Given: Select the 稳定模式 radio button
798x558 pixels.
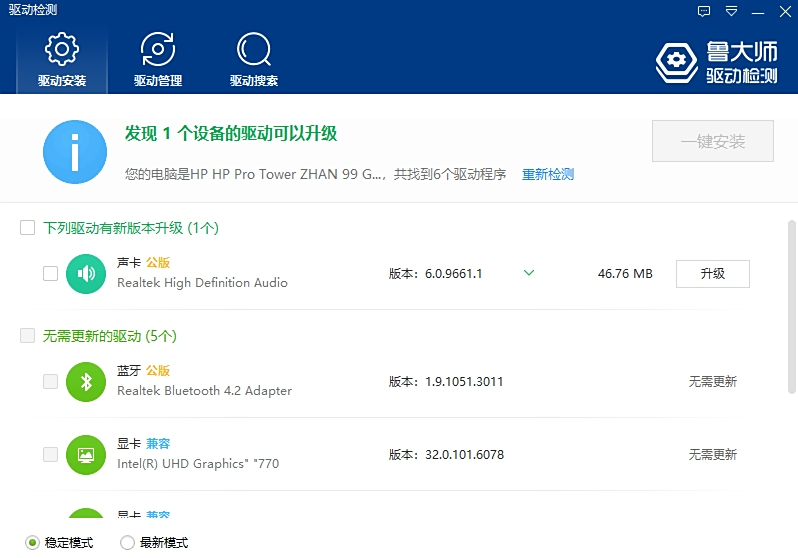Looking at the screenshot, I should (32, 543).
